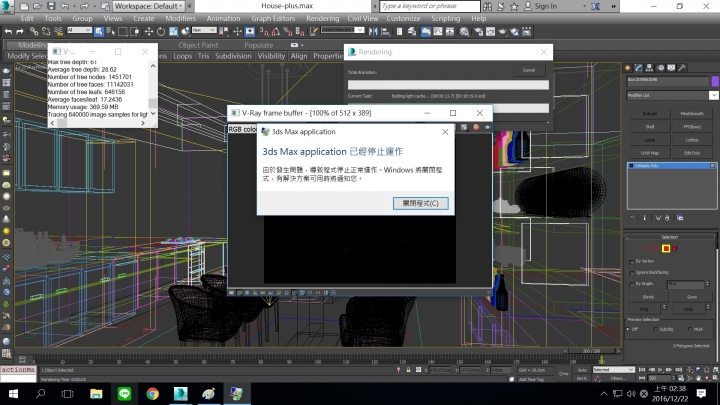Click the Open File folder icon in quick access toolbar
The image size is (720, 405).
pyautogui.click(x=38, y=6)
